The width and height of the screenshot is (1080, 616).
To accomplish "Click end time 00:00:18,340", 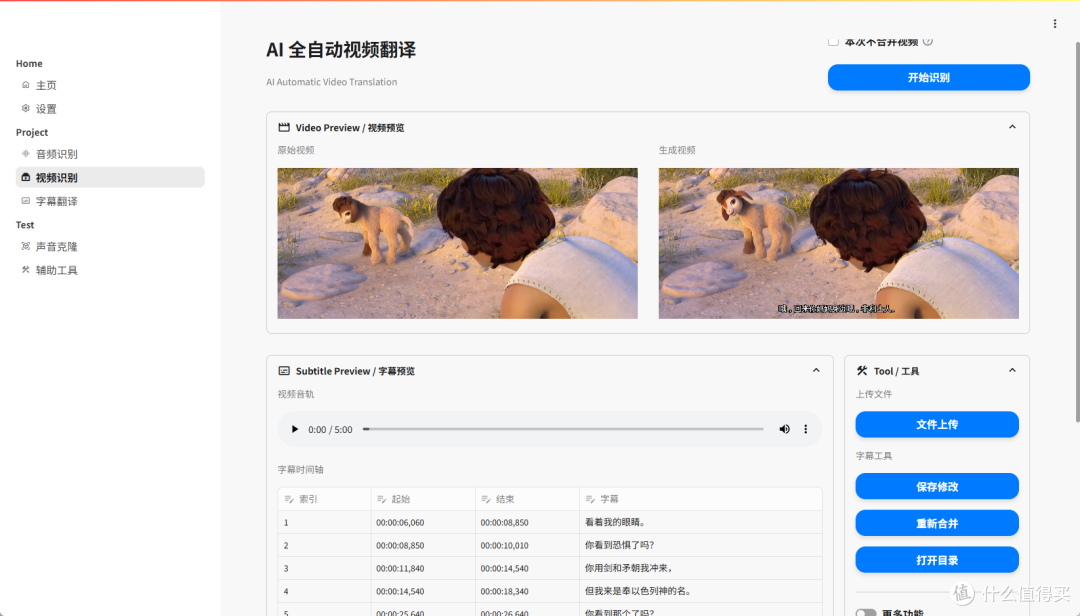I will pos(527,591).
